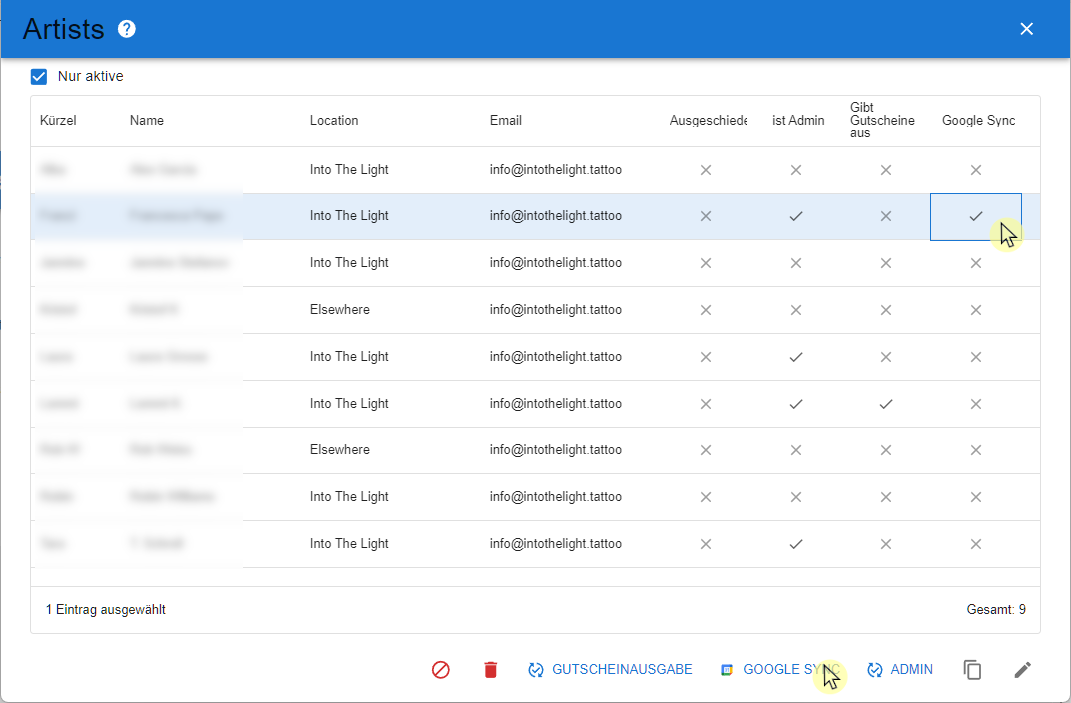Select the Ausgeschieden column header
Image resolution: width=1071 pixels, height=703 pixels.
(x=708, y=120)
